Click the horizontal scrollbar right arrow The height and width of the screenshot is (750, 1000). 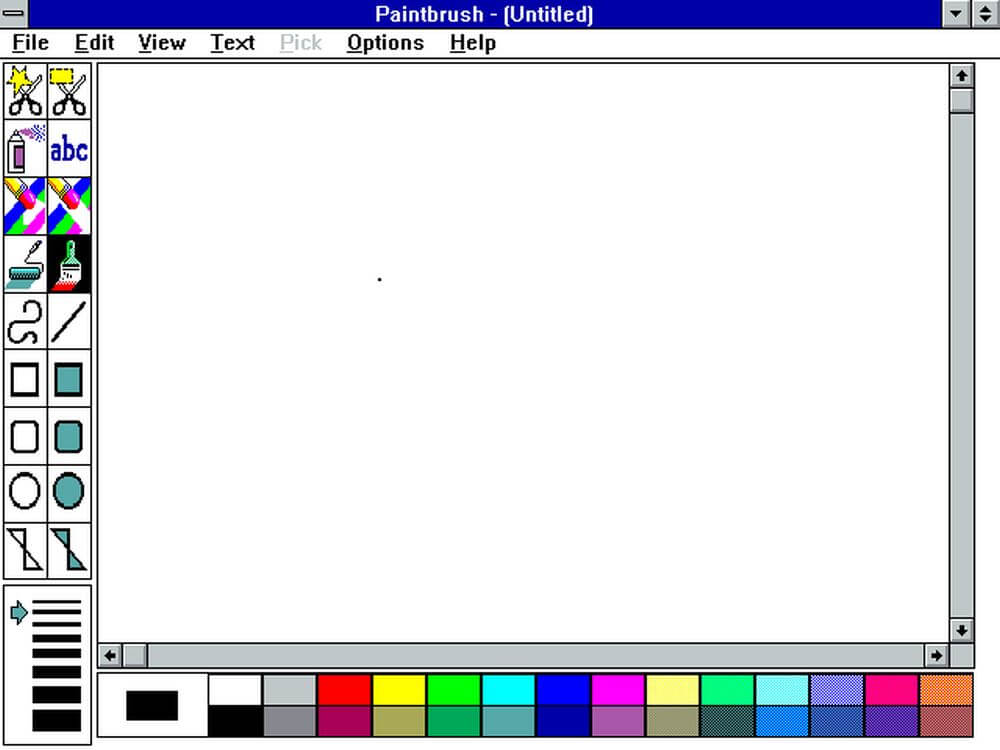pyautogui.click(x=936, y=656)
